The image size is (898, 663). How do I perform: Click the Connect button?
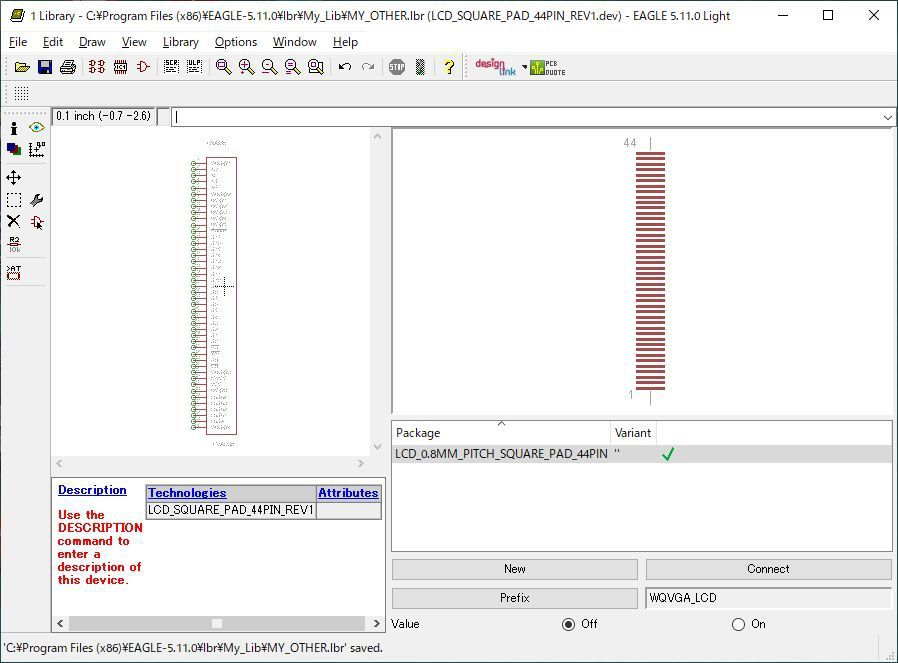[768, 569]
